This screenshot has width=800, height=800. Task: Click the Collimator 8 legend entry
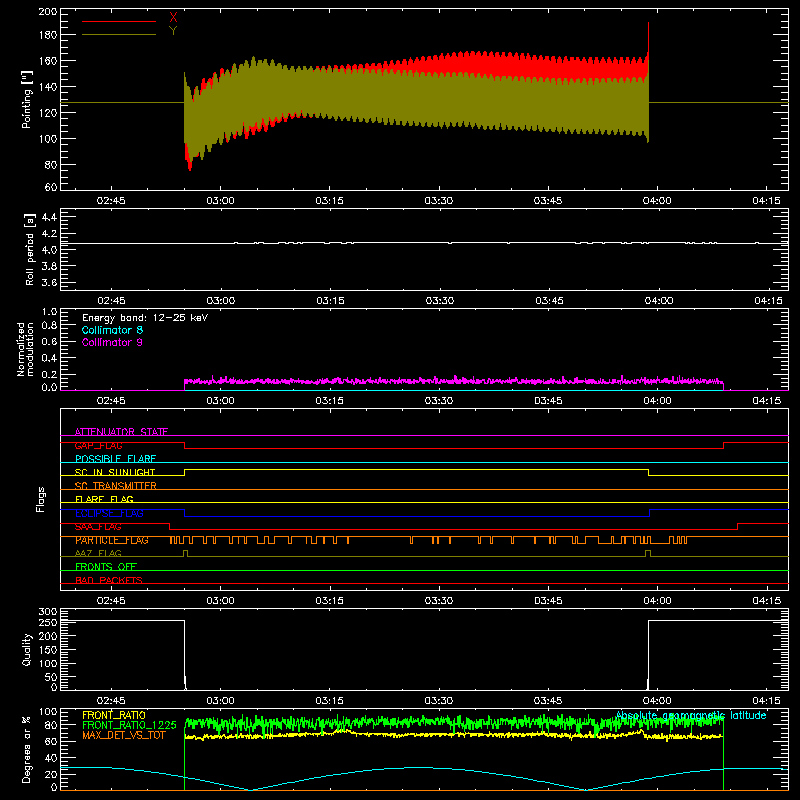(x=112, y=330)
